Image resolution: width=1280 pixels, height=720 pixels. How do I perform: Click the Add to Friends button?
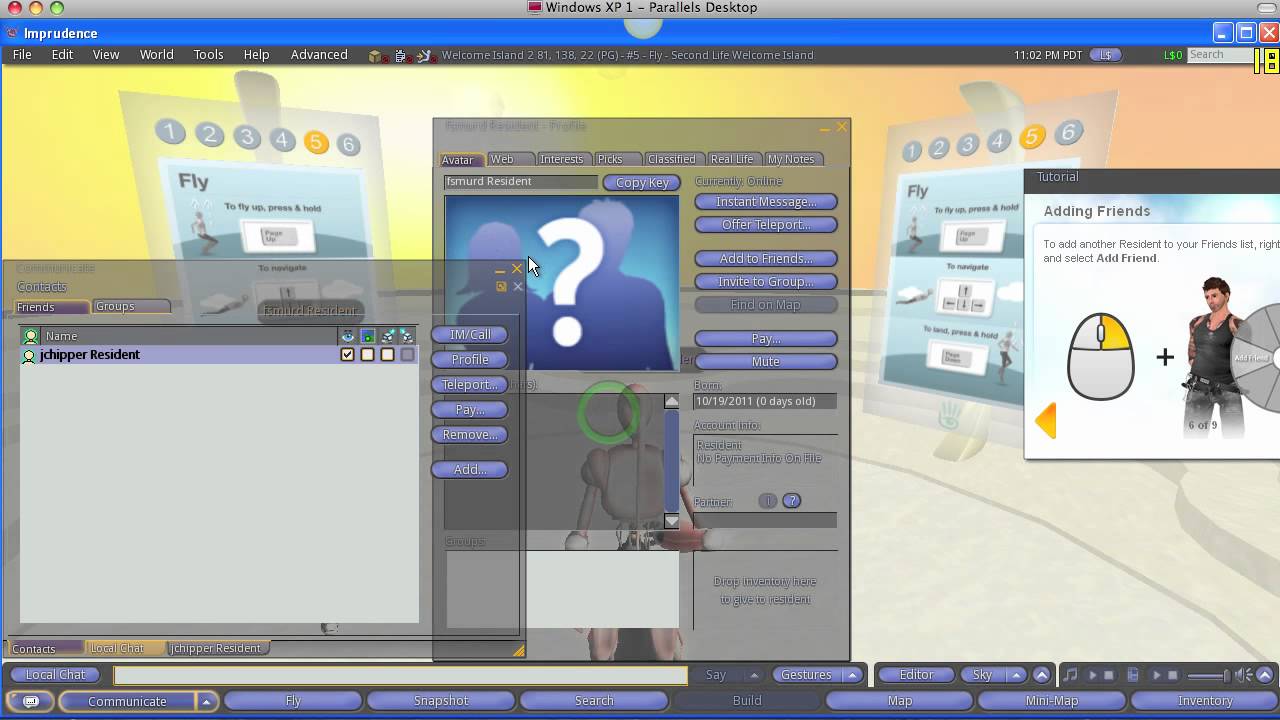(766, 258)
